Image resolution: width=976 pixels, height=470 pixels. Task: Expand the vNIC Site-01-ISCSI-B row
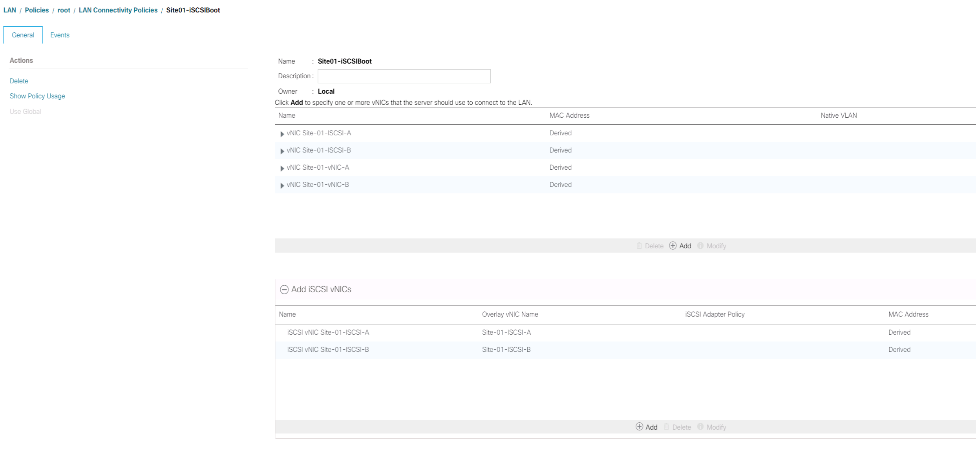[282, 150]
